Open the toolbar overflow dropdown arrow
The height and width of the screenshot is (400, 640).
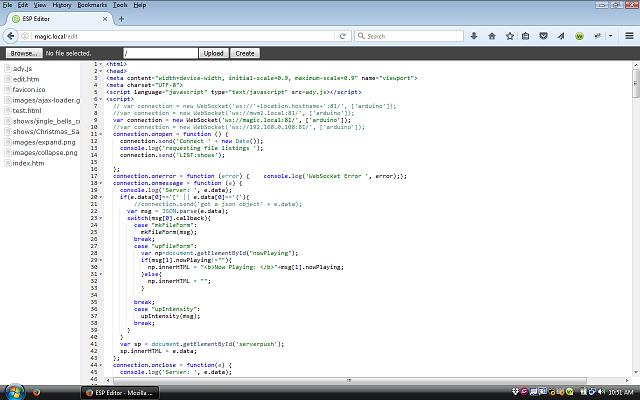(611, 36)
